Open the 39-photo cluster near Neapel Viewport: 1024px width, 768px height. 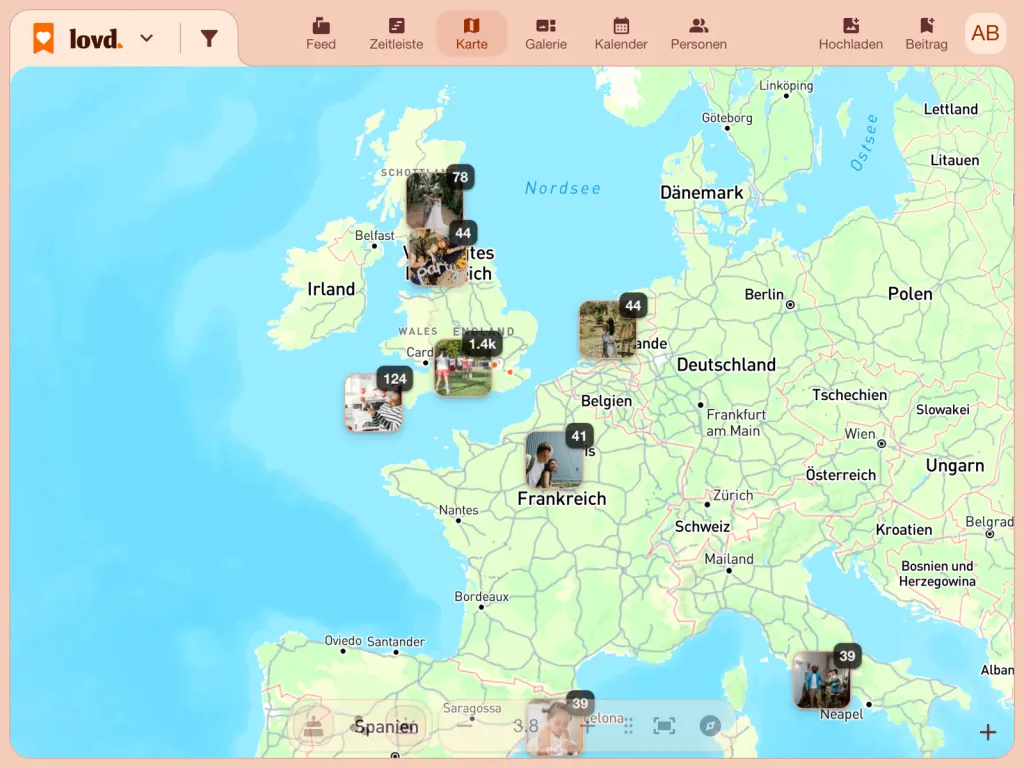(822, 680)
